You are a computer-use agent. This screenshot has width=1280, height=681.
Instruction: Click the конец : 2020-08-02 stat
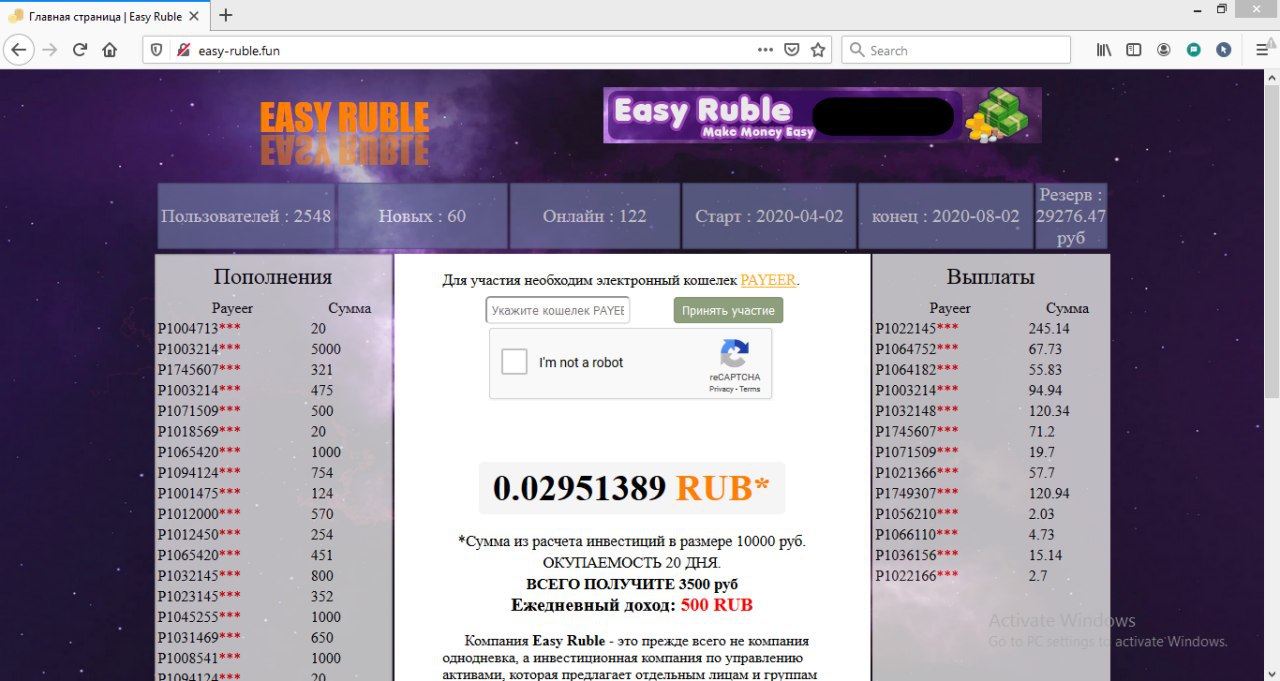[945, 216]
